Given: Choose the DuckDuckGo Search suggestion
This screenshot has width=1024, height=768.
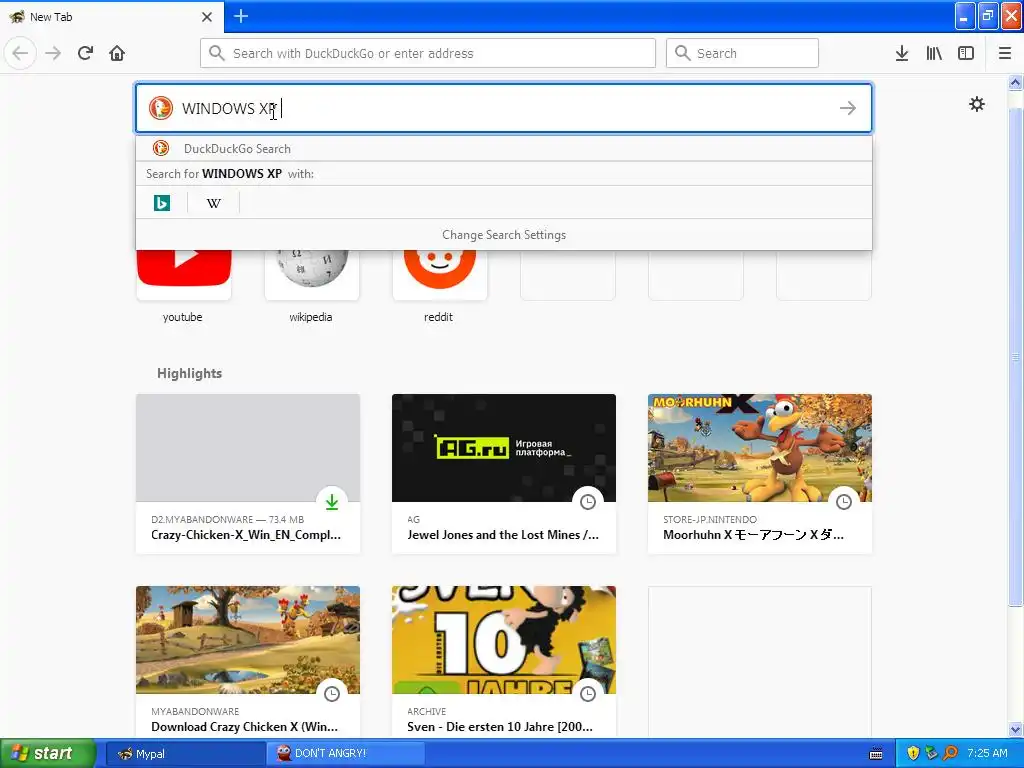Looking at the screenshot, I should coord(504,149).
